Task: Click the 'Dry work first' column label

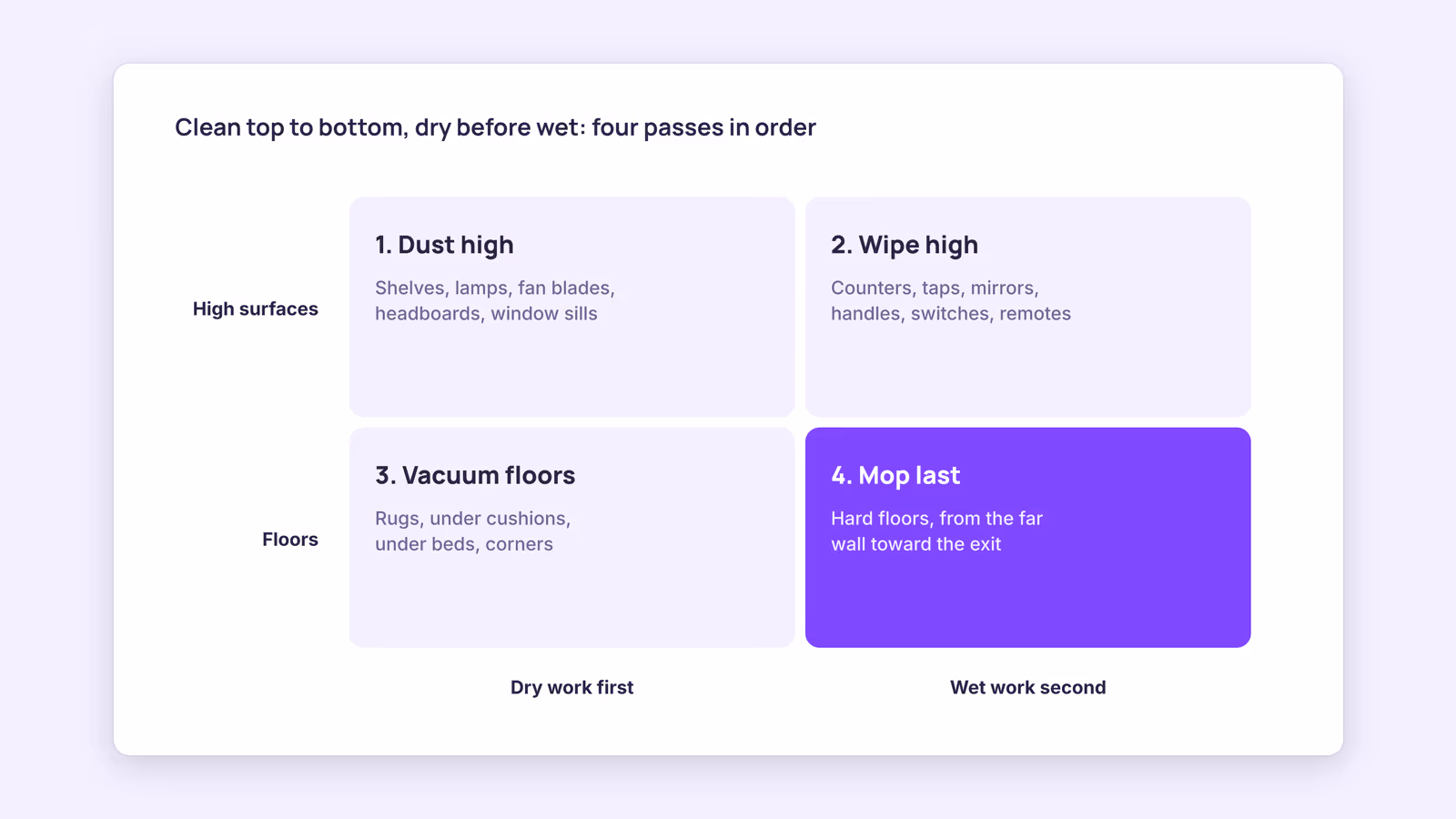Action: pos(571,688)
